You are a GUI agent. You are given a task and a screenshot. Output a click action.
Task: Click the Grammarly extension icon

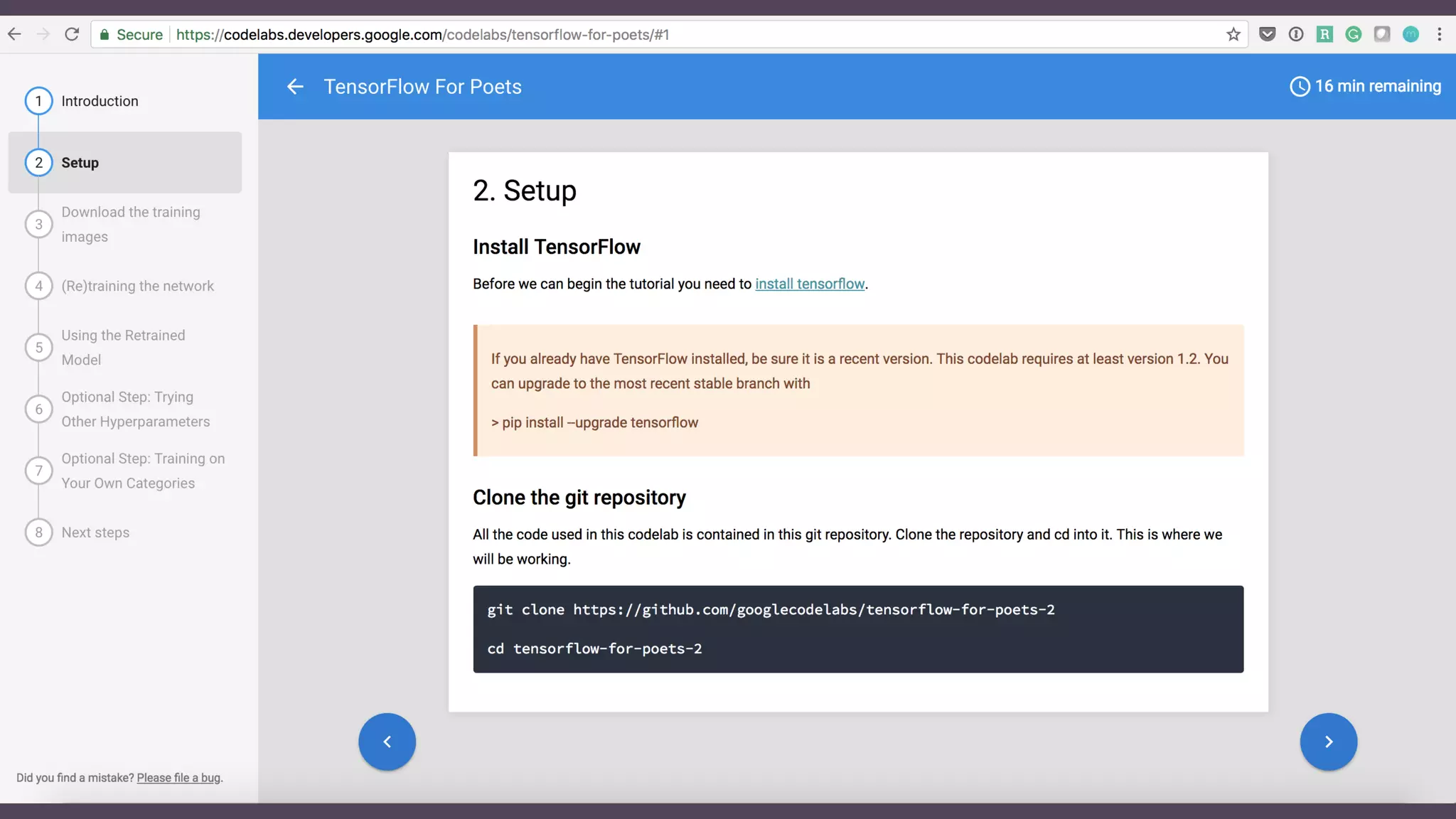coord(1353,34)
